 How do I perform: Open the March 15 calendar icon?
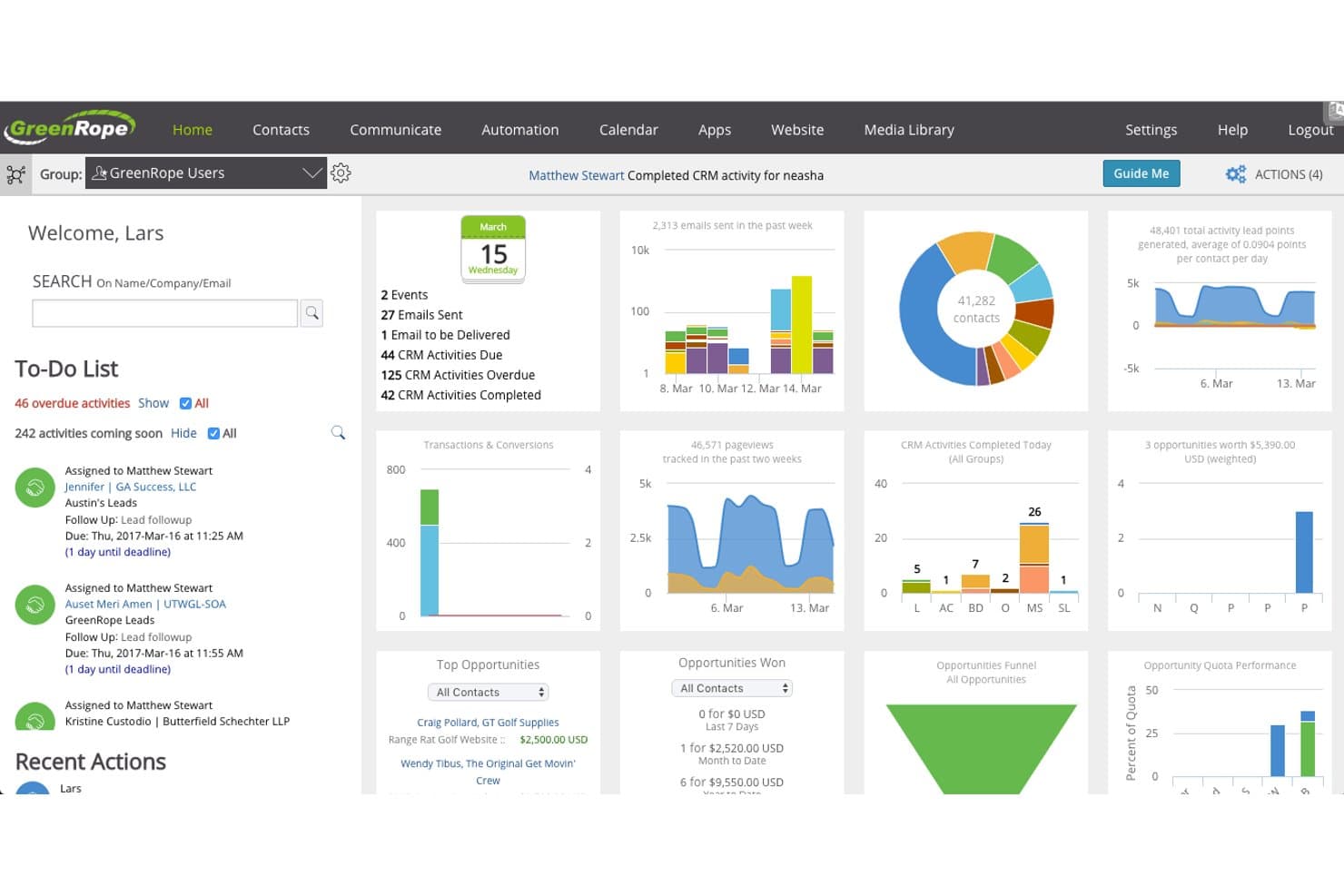click(x=493, y=249)
